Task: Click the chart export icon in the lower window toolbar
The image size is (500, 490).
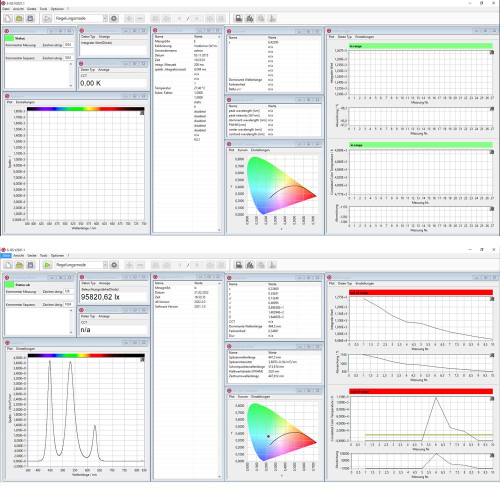Action: [x=250, y=265]
